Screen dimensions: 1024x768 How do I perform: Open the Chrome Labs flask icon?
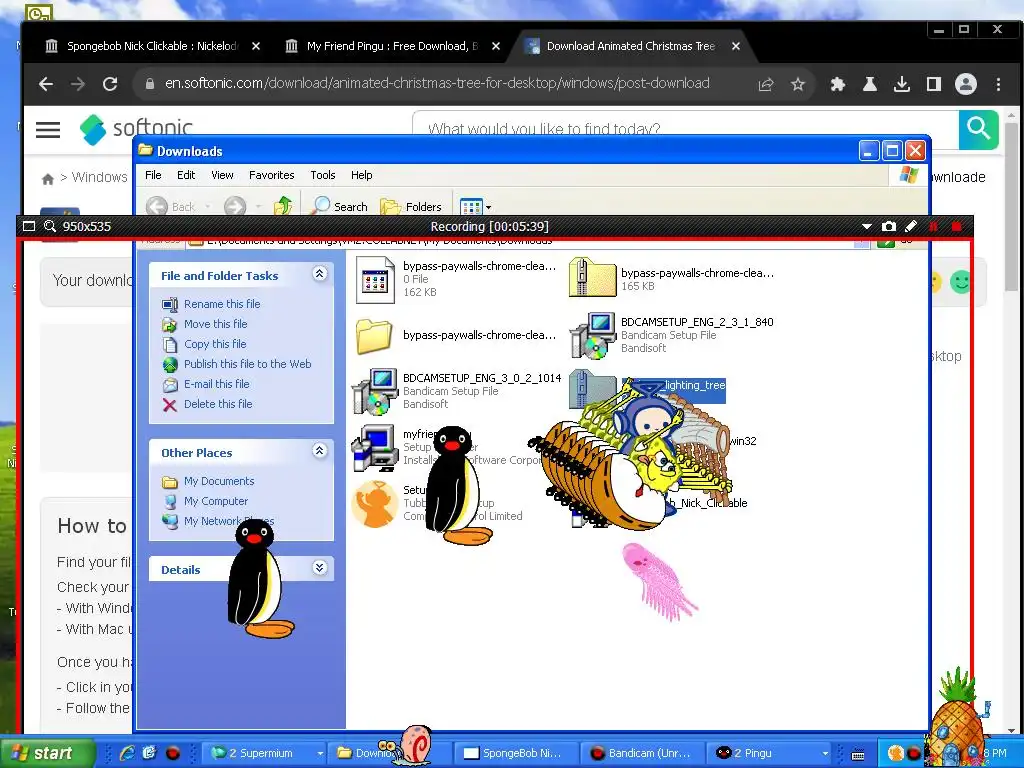click(870, 84)
